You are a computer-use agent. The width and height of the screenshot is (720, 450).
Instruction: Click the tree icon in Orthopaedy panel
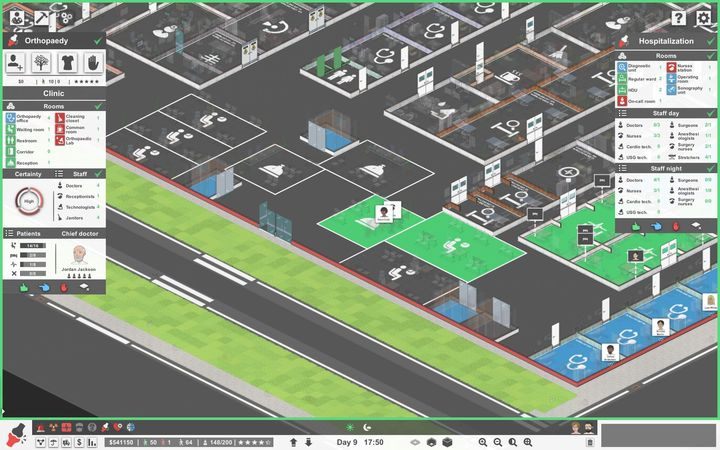coord(42,62)
